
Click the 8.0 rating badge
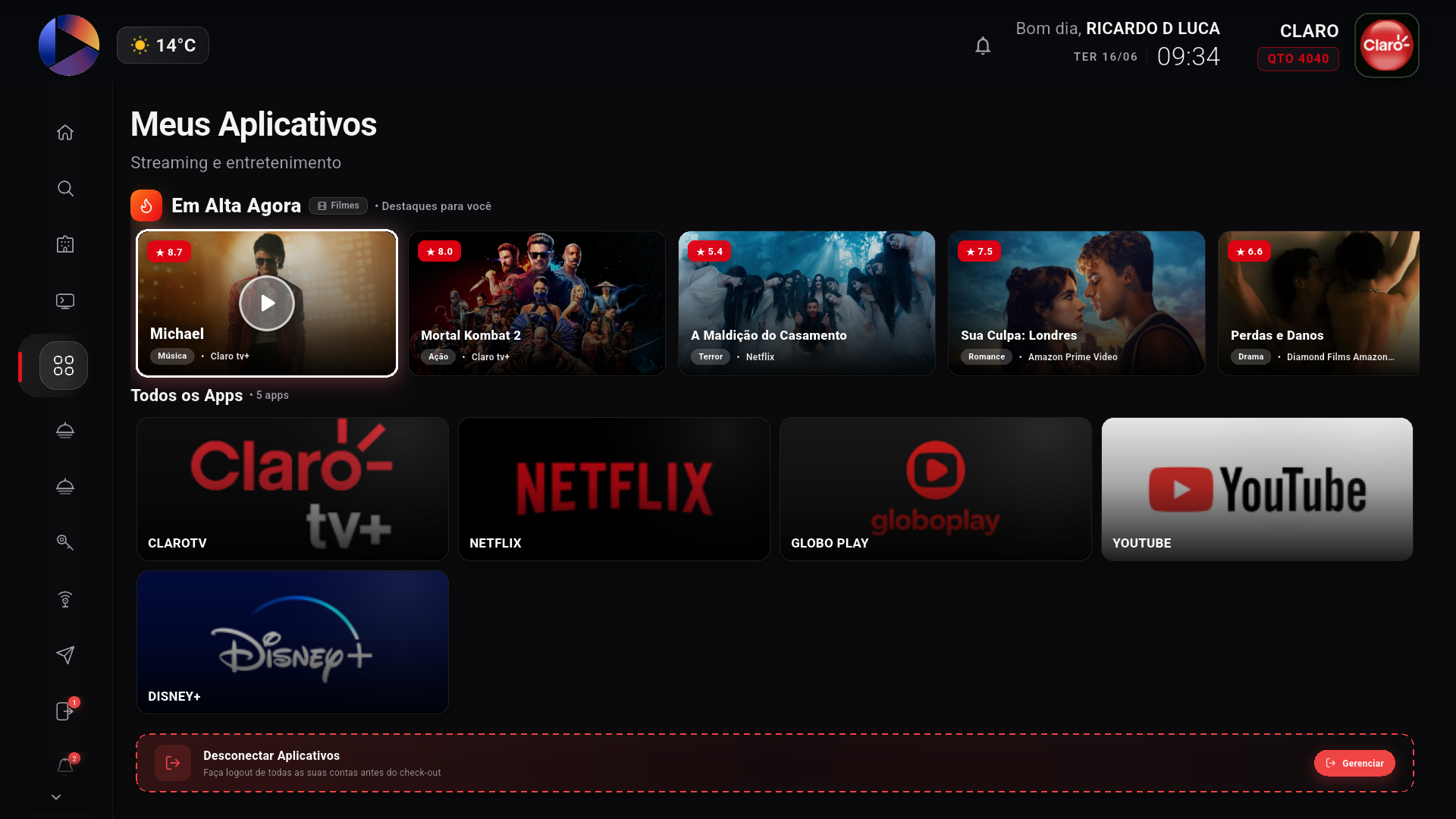pyautogui.click(x=439, y=252)
